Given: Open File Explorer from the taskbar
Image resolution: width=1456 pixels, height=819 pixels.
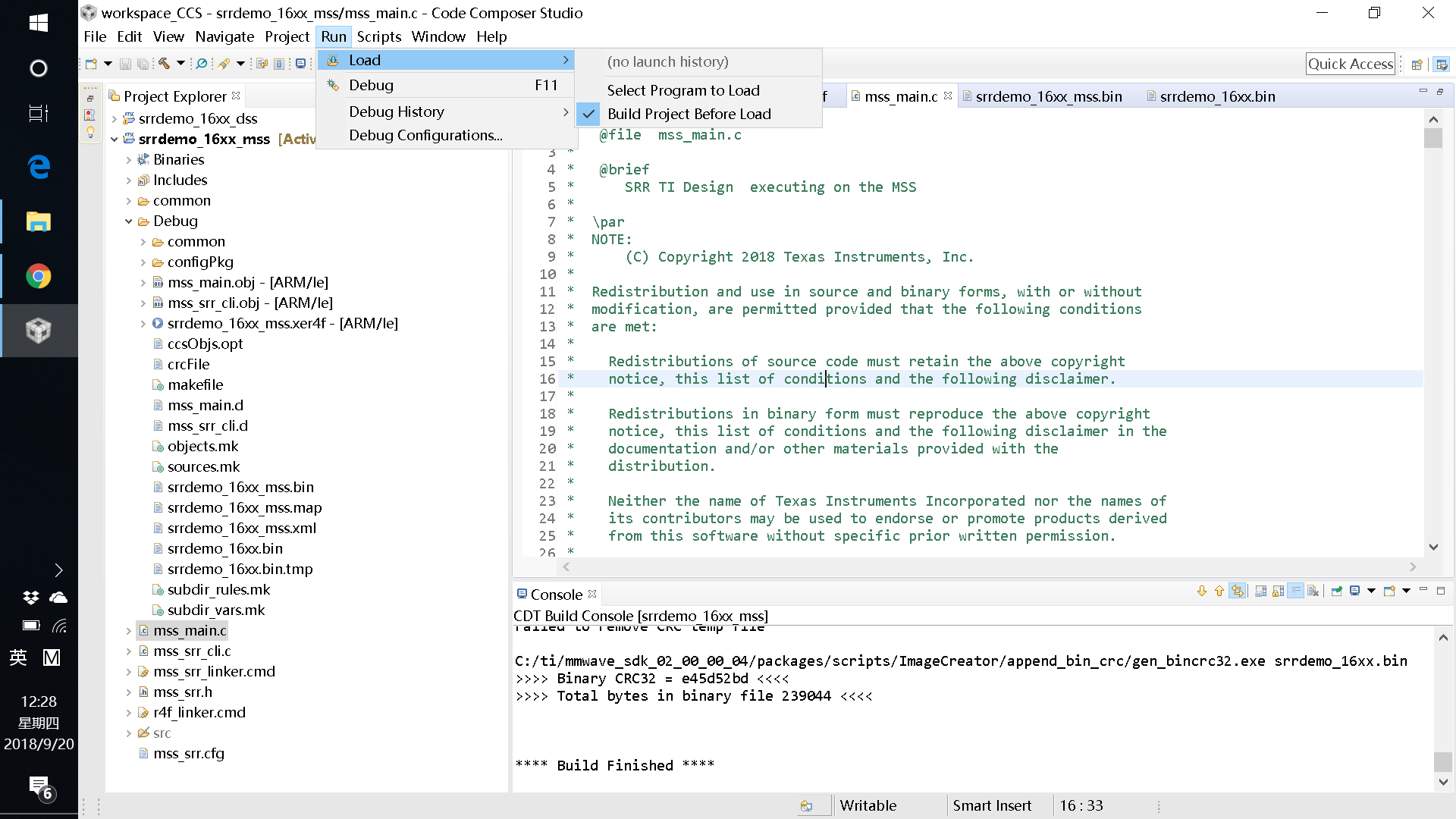Looking at the screenshot, I should pyautogui.click(x=39, y=221).
